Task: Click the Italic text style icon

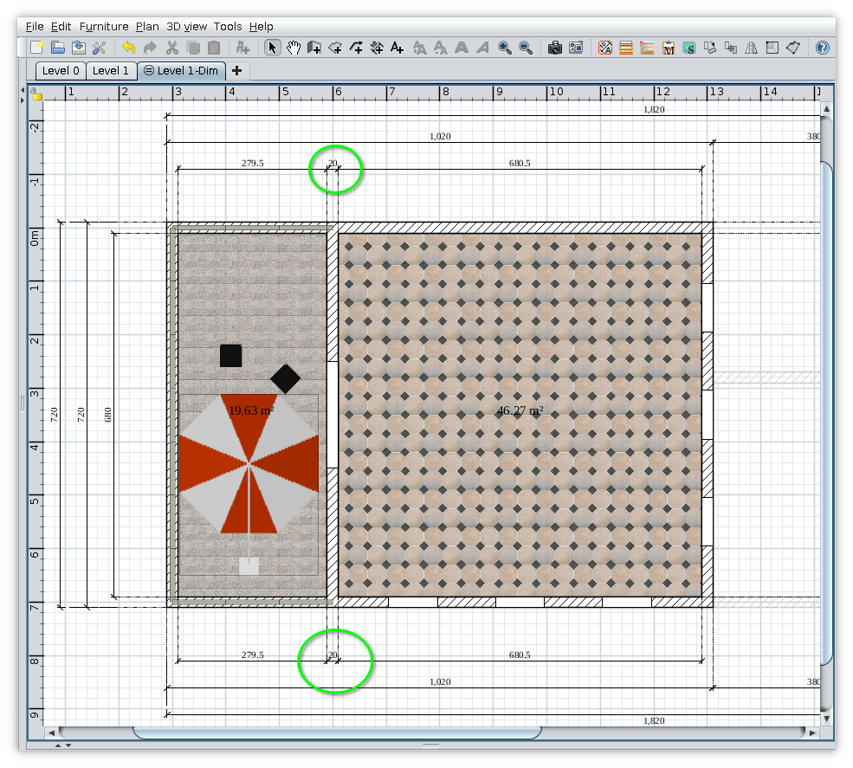Action: tap(483, 48)
